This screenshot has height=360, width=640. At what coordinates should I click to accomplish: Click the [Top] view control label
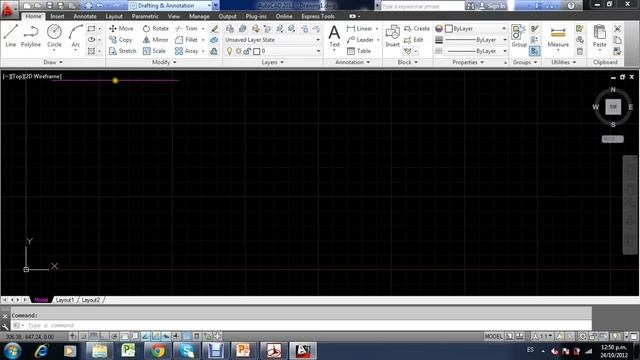point(17,76)
